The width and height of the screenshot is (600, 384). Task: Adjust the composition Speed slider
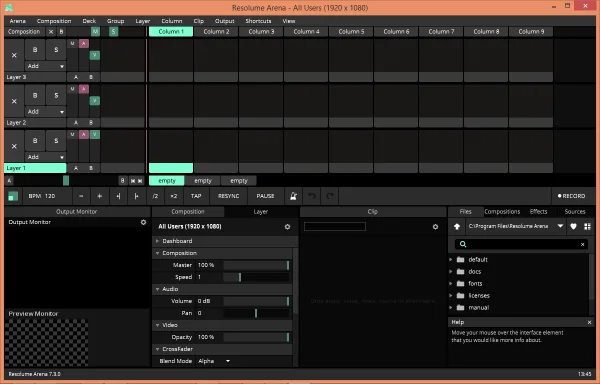point(256,277)
